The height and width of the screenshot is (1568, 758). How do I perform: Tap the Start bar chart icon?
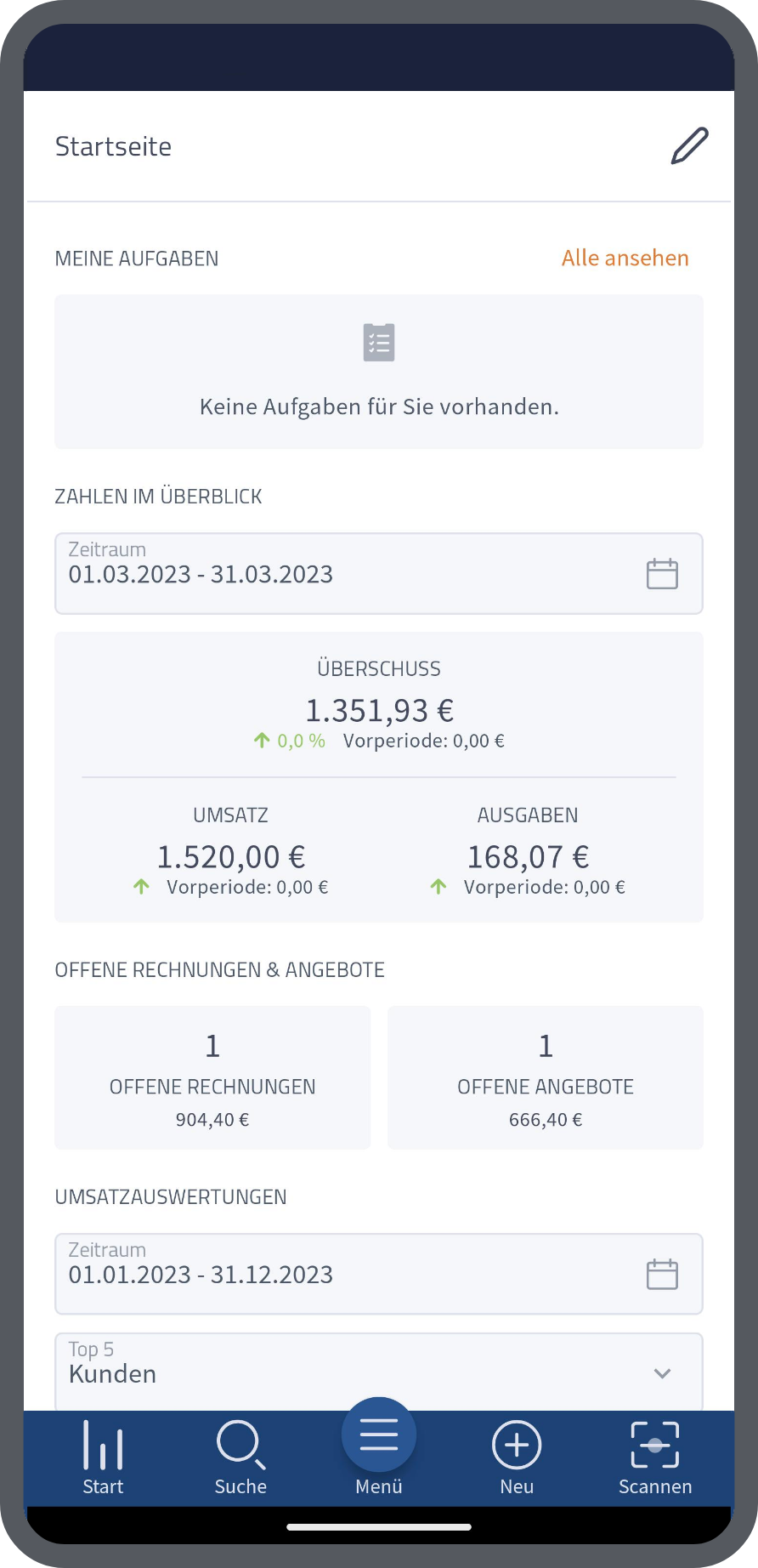point(103,1446)
